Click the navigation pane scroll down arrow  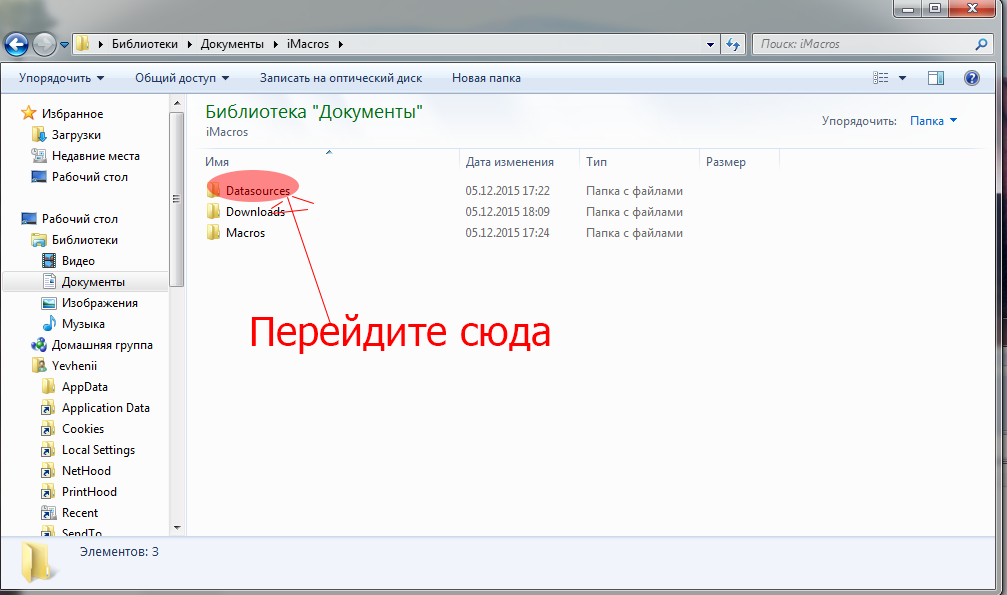(x=177, y=528)
